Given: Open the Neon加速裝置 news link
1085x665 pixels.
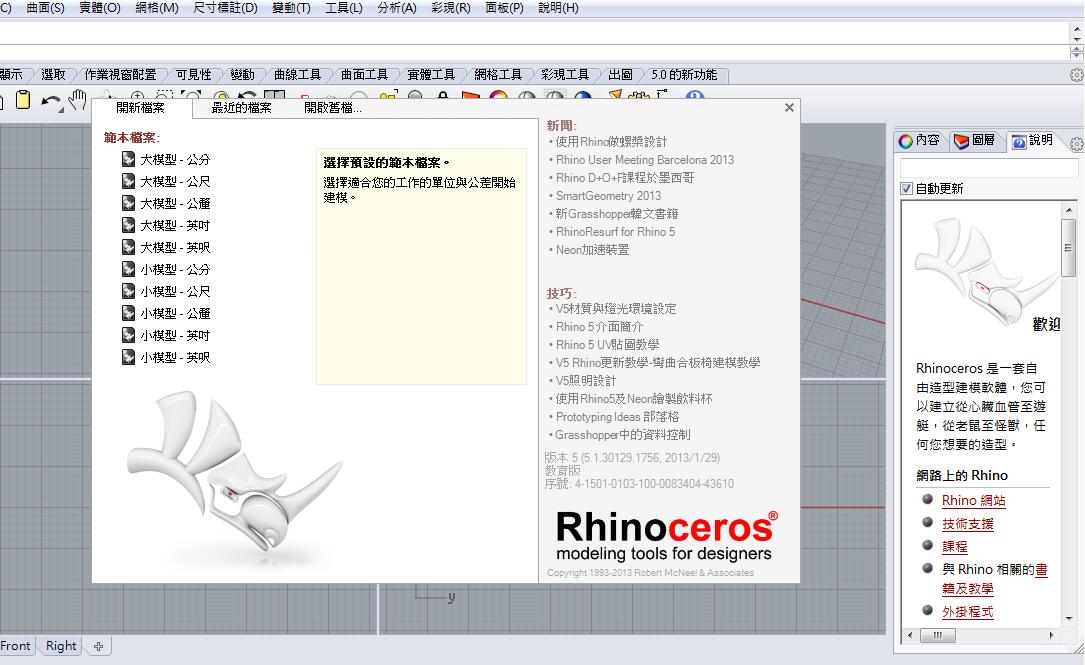Looking at the screenshot, I should click(x=592, y=250).
